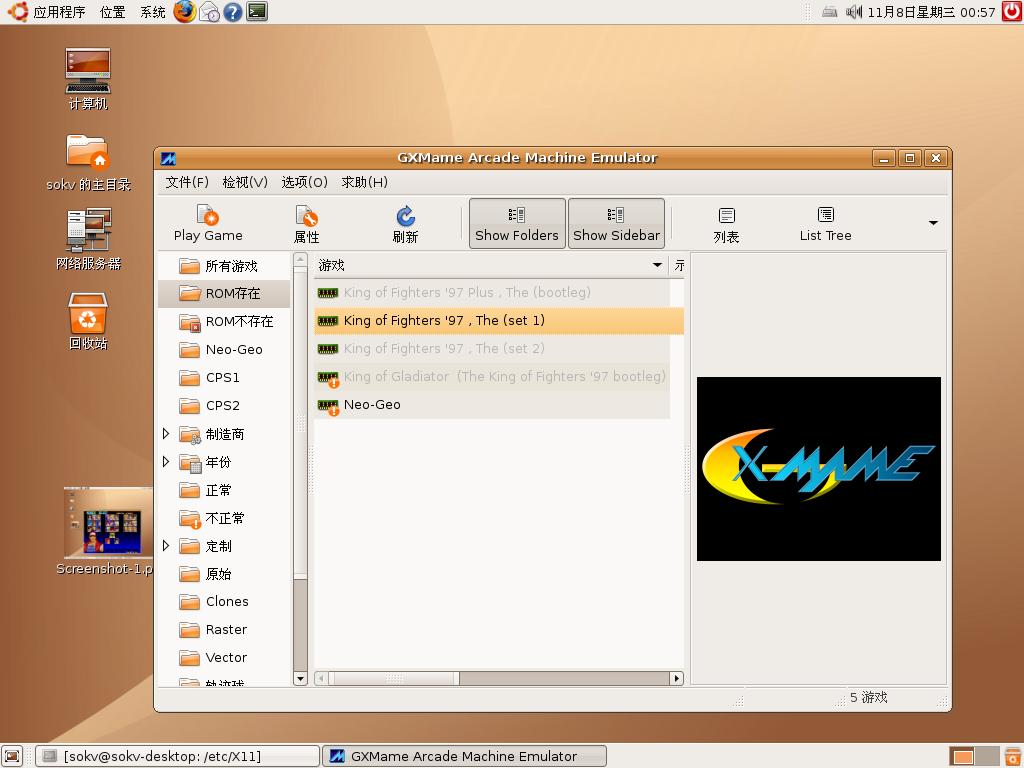The image size is (1024, 768).
Task: Open the 文件(F) menu
Action: point(187,182)
